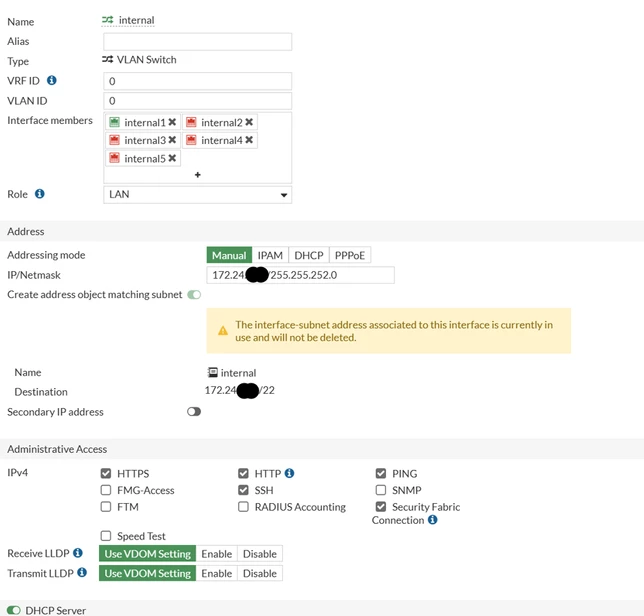
Task: Click the Alias input field
Action: pyautogui.click(x=198, y=41)
